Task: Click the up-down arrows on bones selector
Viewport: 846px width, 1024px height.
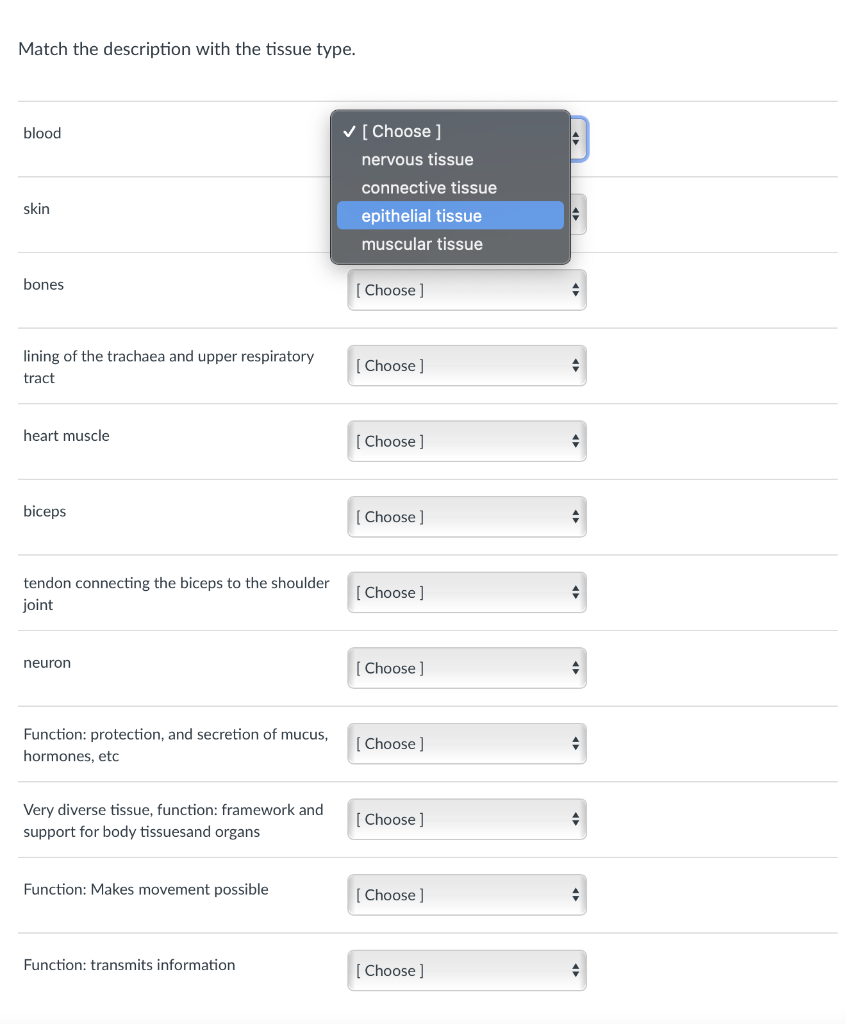Action: click(x=576, y=290)
